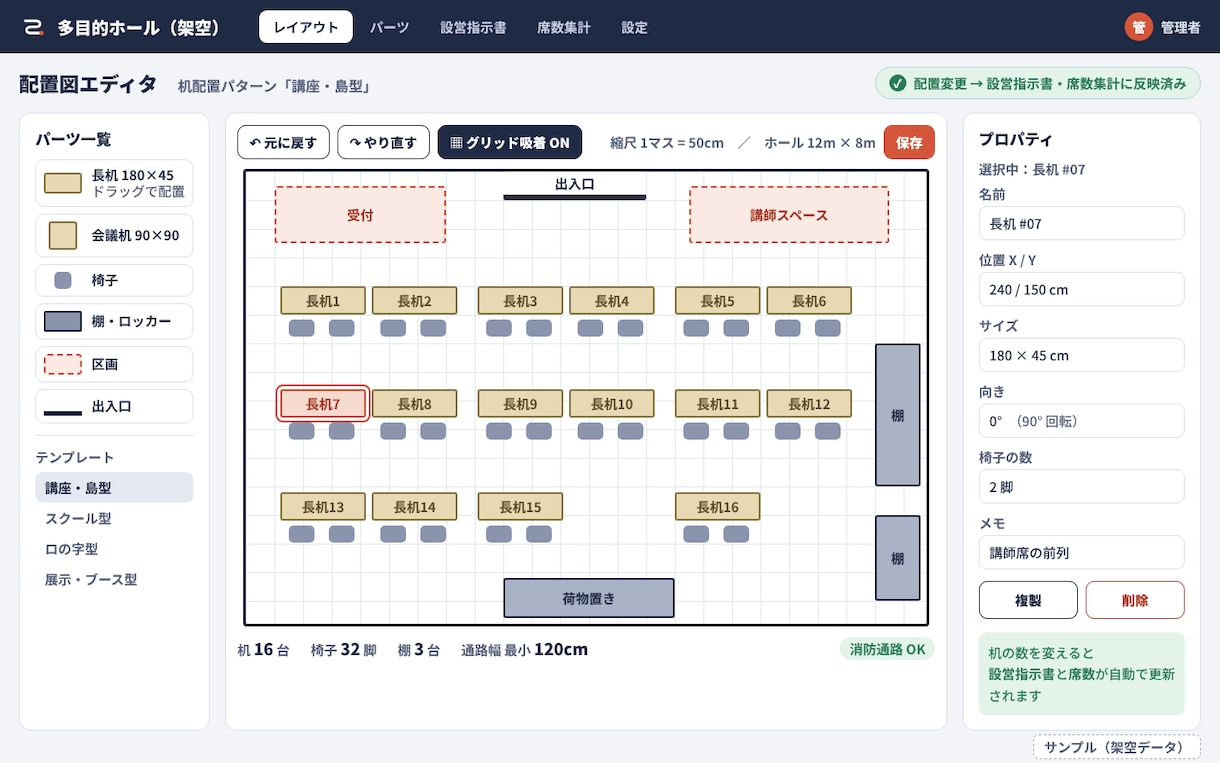Switch to the レイアウト tab

(306, 27)
